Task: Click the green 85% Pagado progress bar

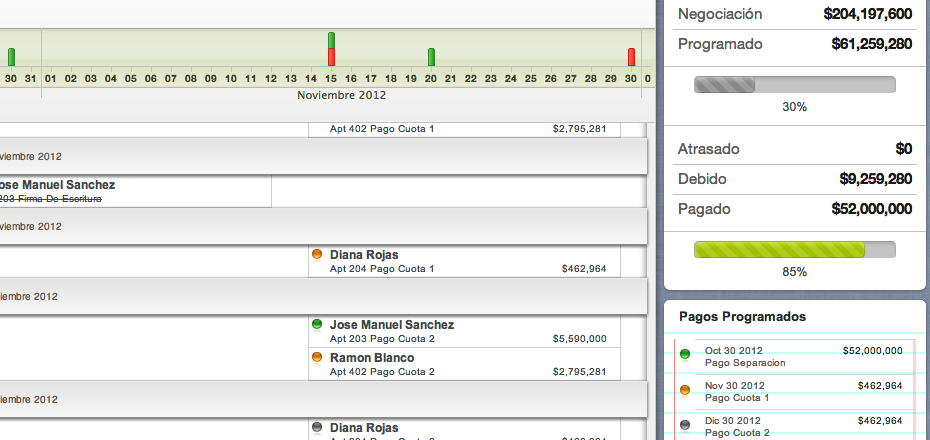Action: pos(794,250)
